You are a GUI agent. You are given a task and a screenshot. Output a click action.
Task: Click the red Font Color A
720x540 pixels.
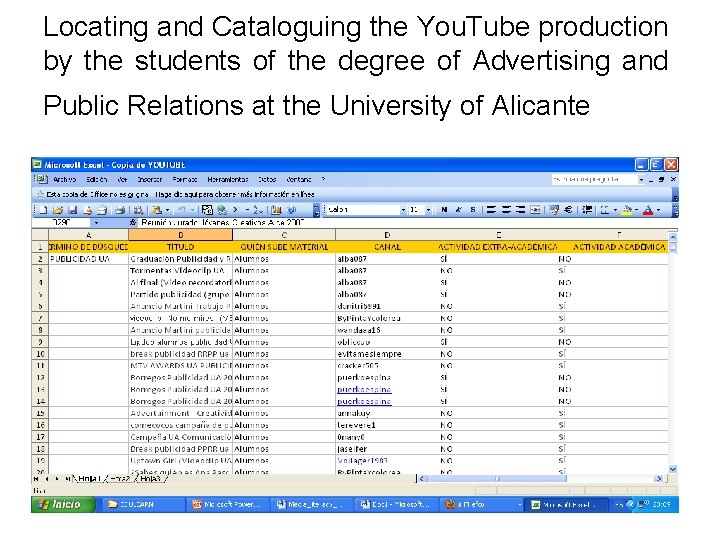pyautogui.click(x=648, y=210)
